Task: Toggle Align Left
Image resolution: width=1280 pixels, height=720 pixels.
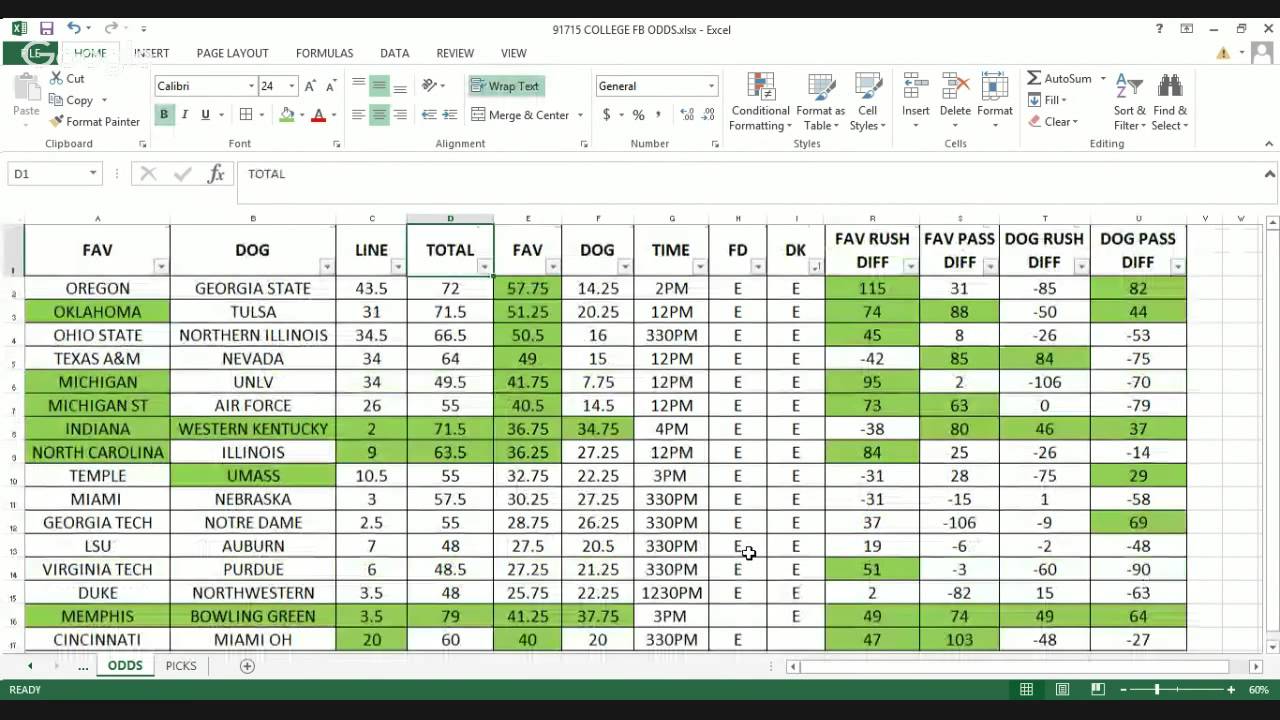Action: pyautogui.click(x=358, y=115)
